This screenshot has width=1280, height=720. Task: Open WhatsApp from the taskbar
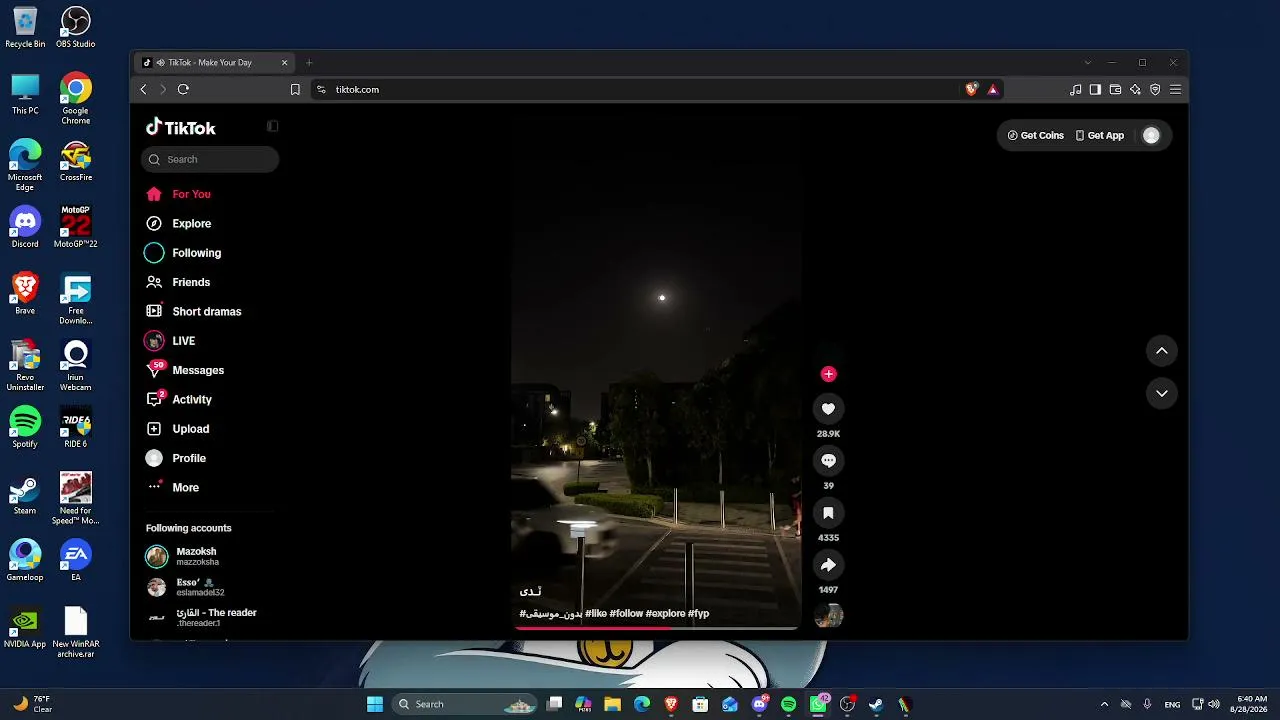point(818,704)
